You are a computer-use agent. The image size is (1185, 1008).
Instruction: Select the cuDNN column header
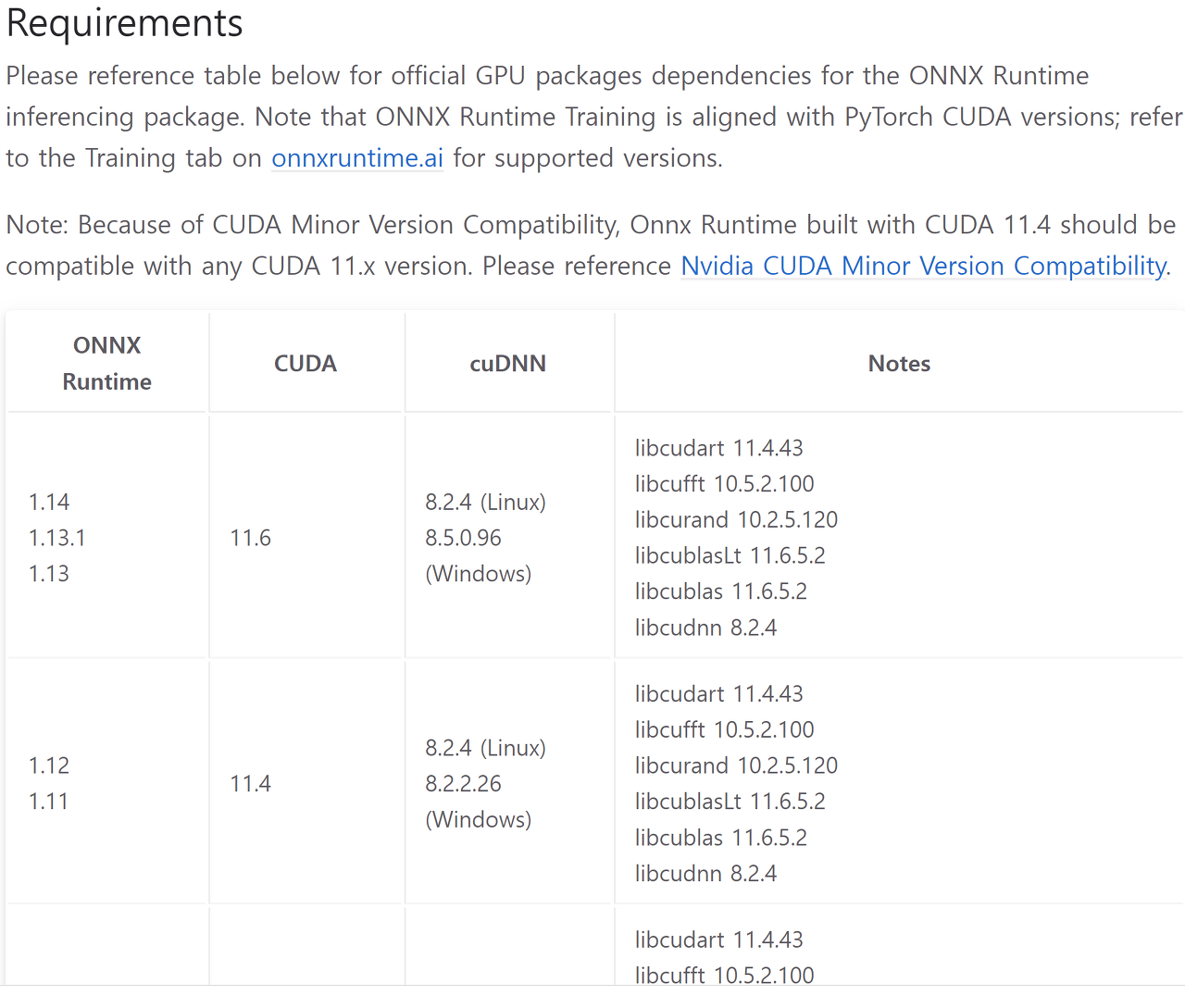click(508, 364)
